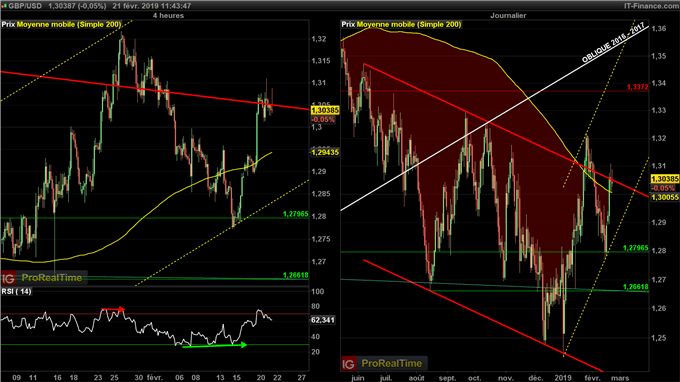Click 'août' on the Journalier time axis
Screen dimensions: 680x382
416,378
